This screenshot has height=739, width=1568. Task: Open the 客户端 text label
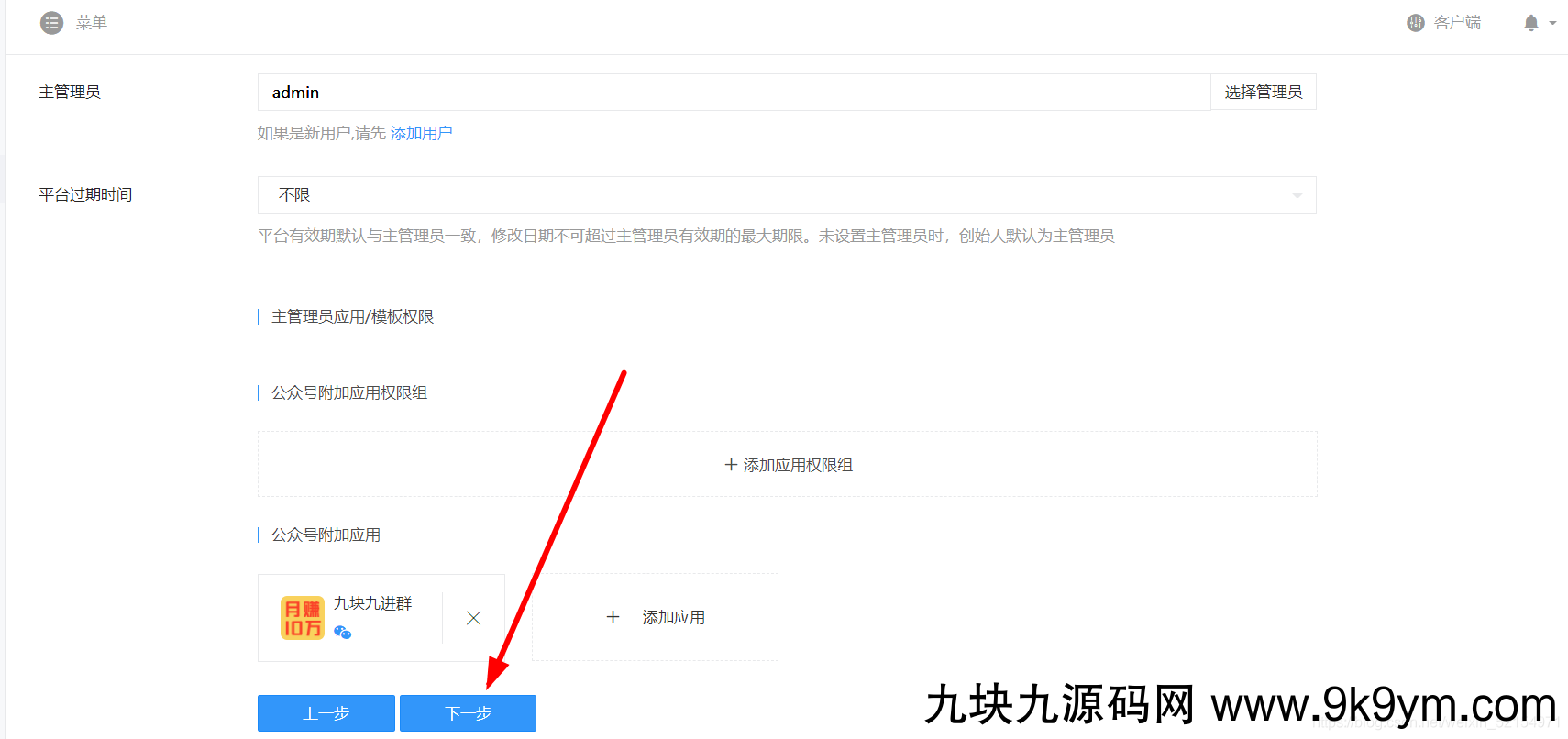[x=1457, y=23]
